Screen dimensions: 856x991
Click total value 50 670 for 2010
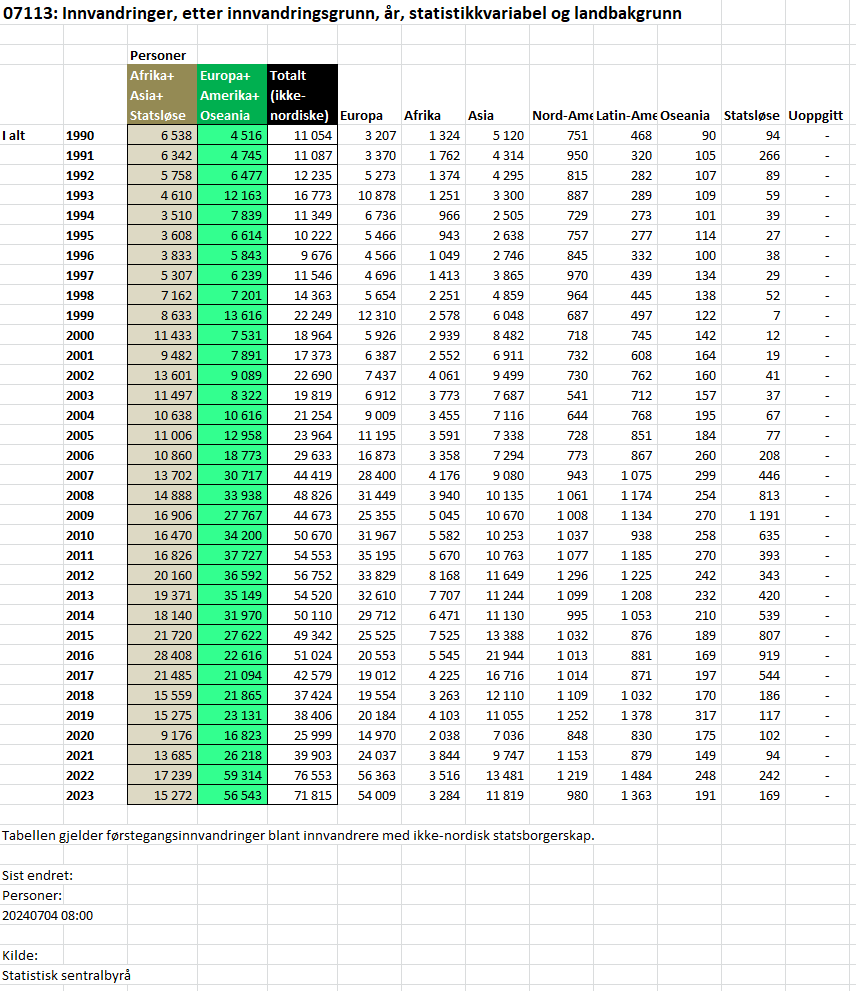click(303, 535)
